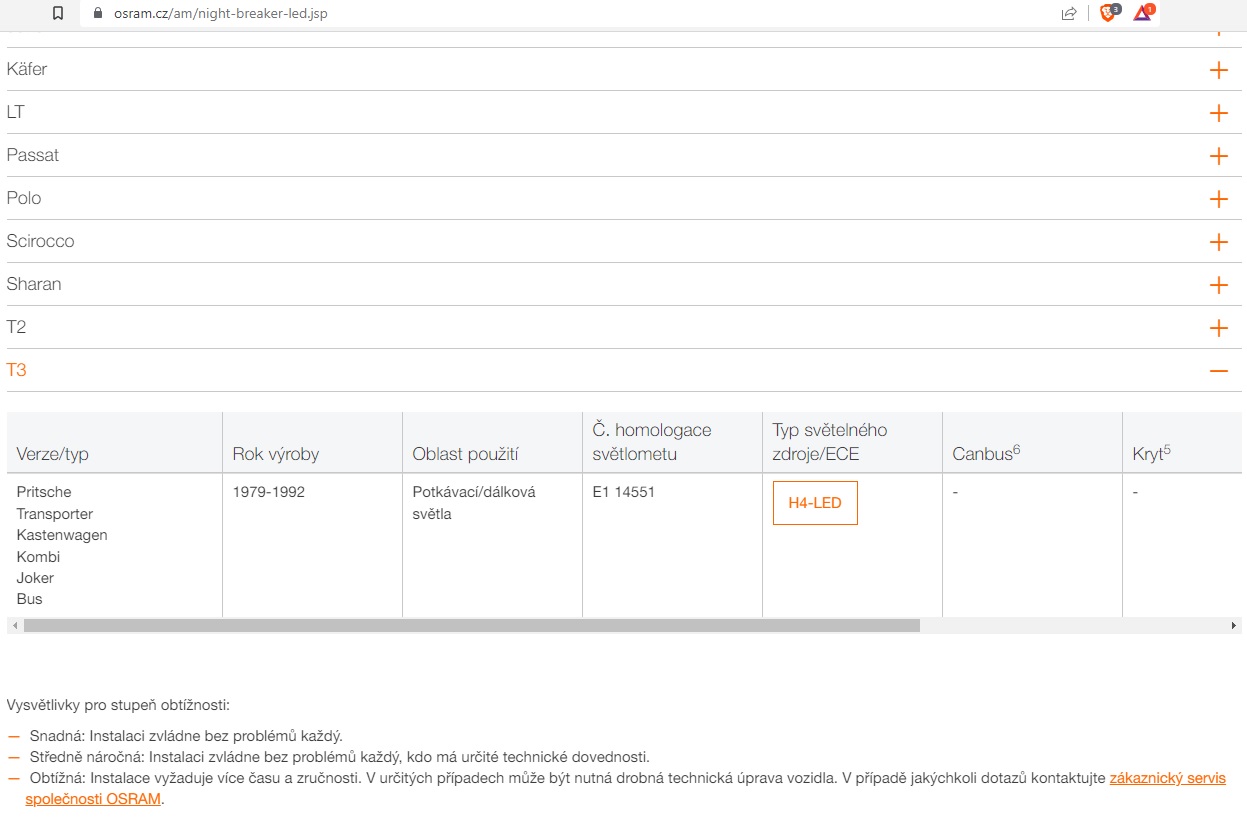Expand Passat row with its plus icon
Image resolution: width=1247 pixels, height=820 pixels.
click(1218, 156)
